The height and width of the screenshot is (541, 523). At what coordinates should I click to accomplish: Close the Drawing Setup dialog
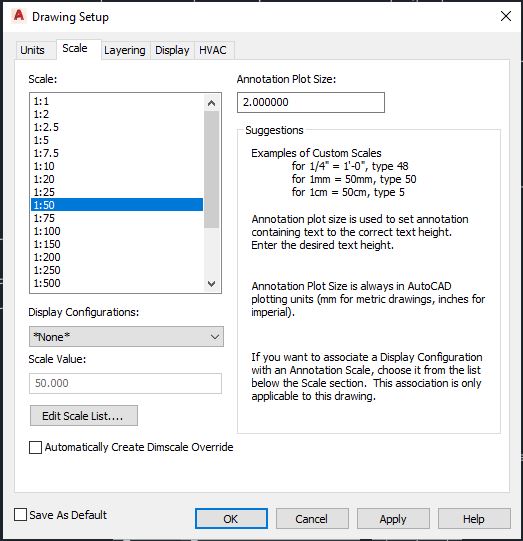505,16
